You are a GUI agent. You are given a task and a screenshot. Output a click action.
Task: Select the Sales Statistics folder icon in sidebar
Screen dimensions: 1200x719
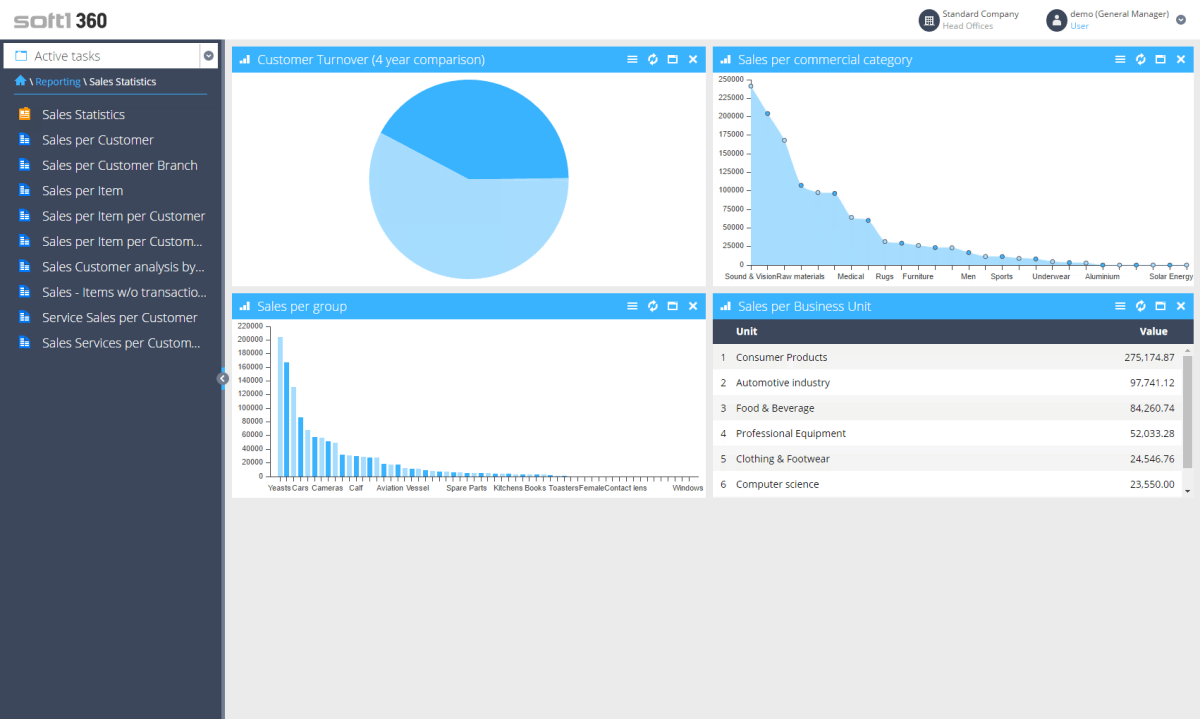point(25,114)
